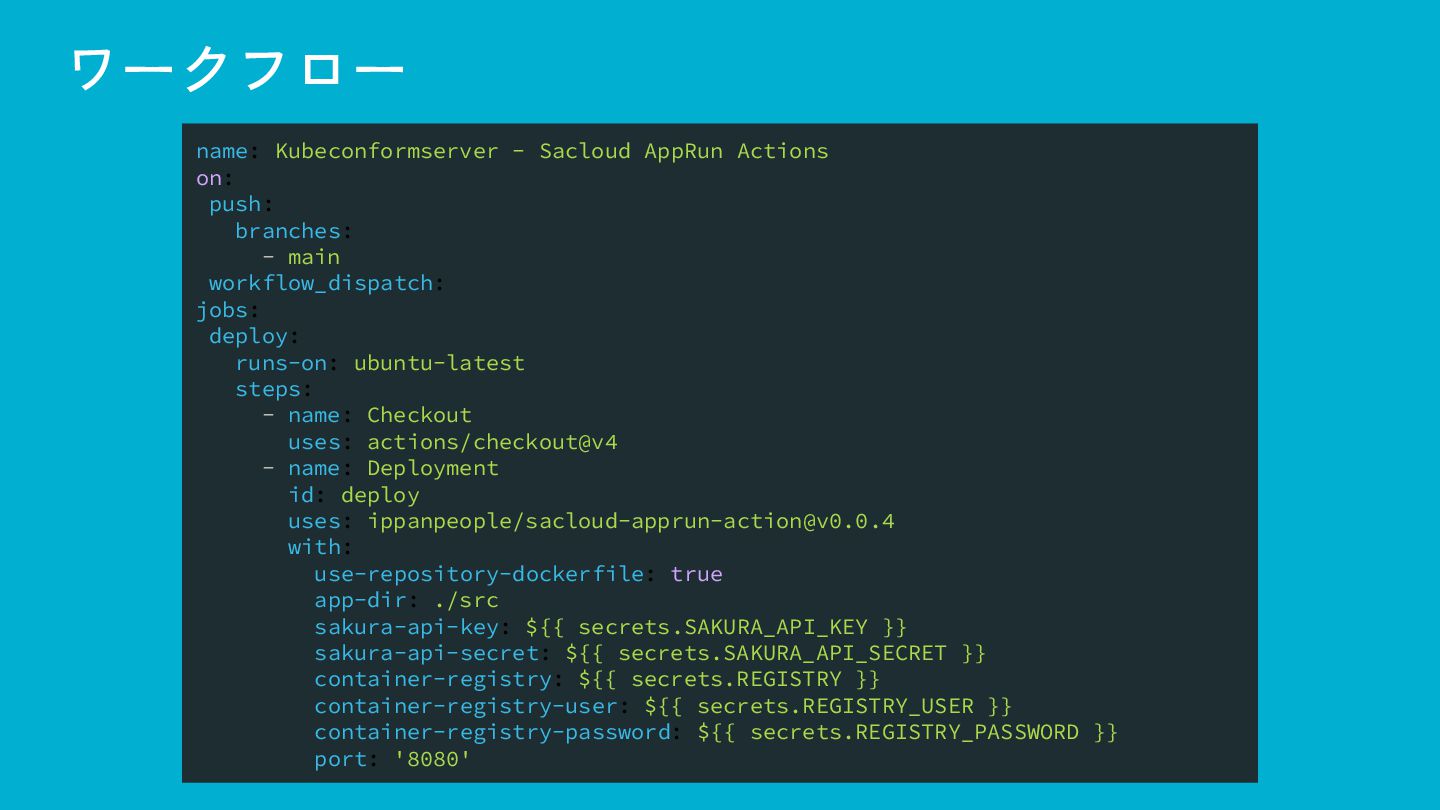The height and width of the screenshot is (810, 1440).
Task: Click the 'container-registry-user' key
Action: click(x=466, y=706)
